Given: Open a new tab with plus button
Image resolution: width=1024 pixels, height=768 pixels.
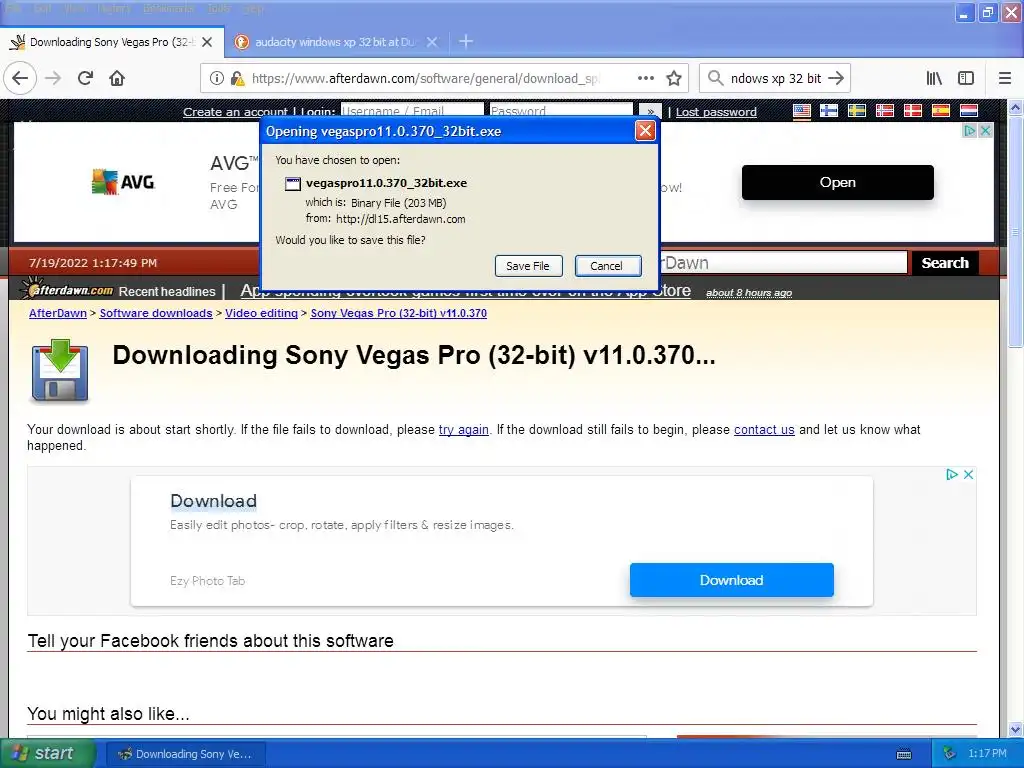Looking at the screenshot, I should [x=466, y=42].
